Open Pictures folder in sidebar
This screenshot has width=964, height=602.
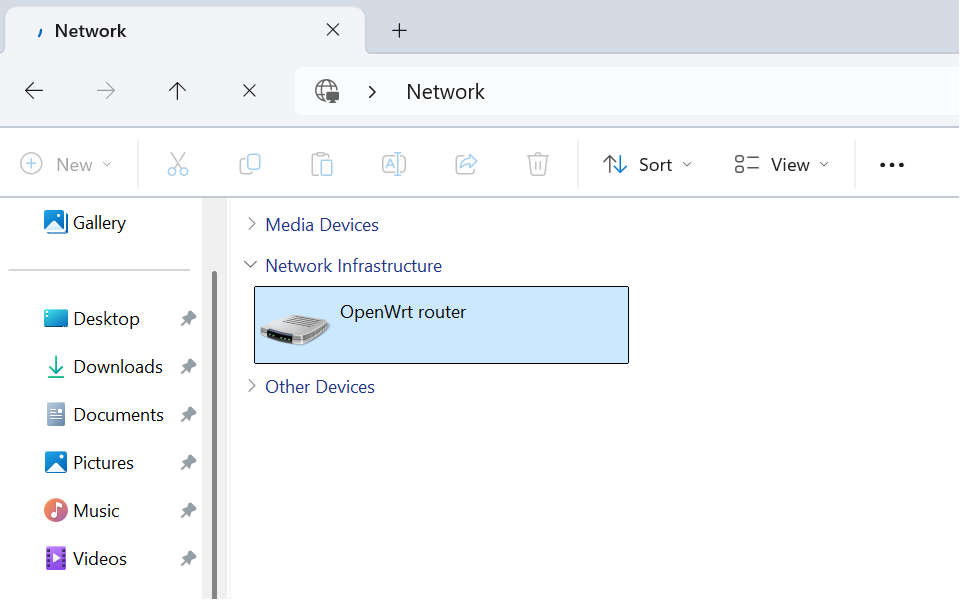click(103, 463)
